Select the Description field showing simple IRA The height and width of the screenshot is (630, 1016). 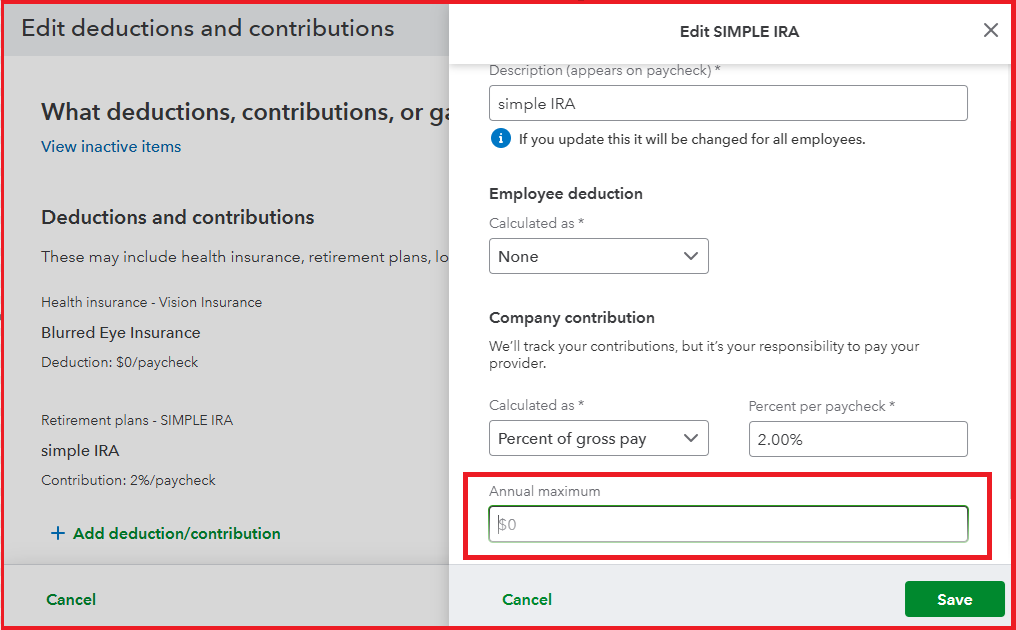(x=727, y=103)
